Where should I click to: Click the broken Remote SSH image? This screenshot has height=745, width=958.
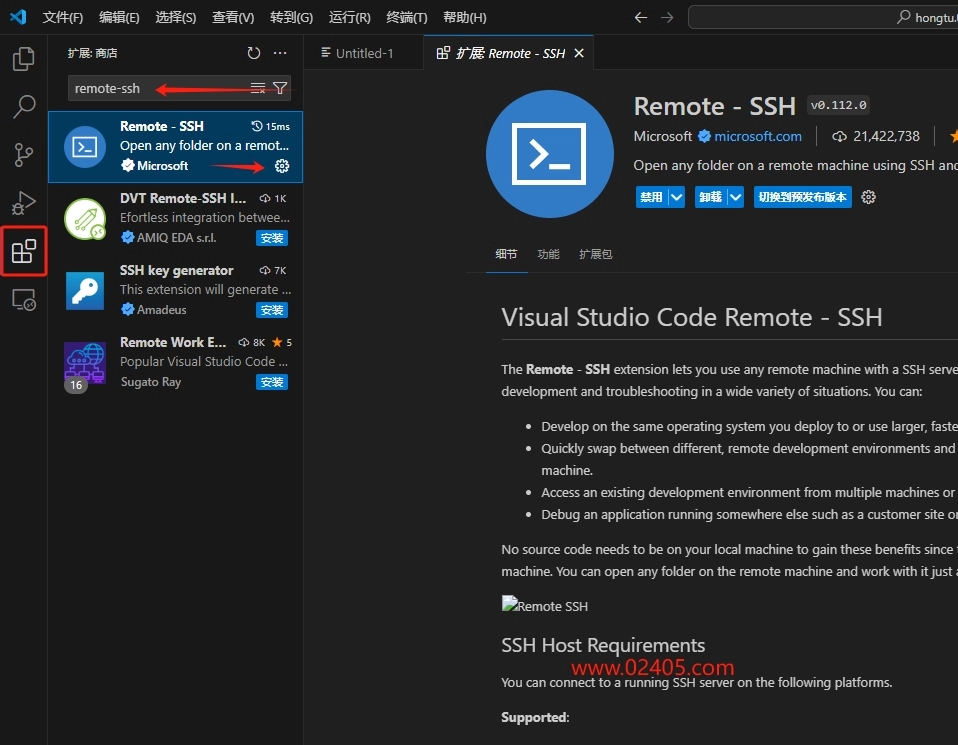tap(544, 605)
